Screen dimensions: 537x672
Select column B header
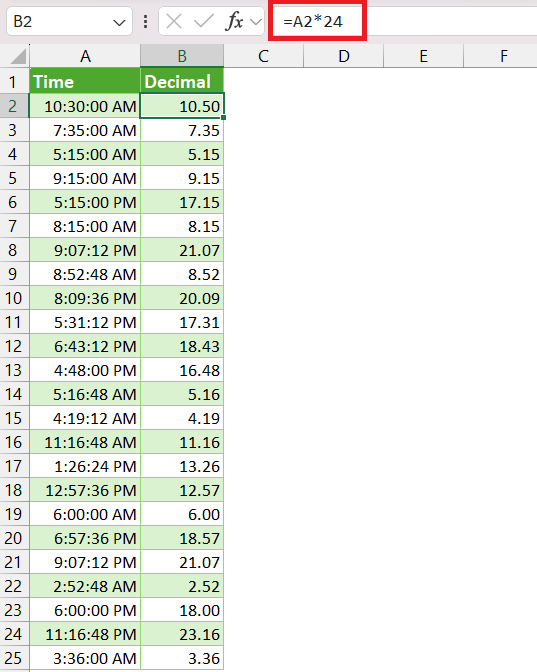[182, 56]
